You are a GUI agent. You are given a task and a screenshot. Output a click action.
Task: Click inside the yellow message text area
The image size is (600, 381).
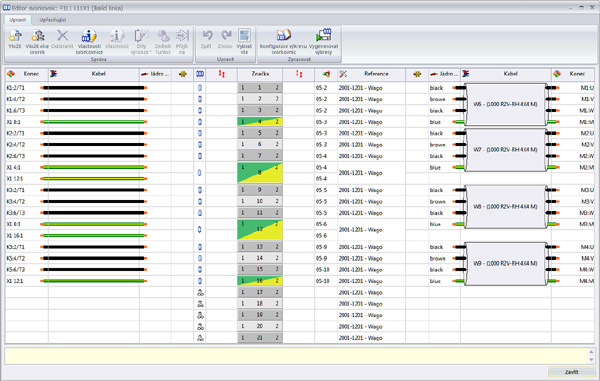point(295,355)
